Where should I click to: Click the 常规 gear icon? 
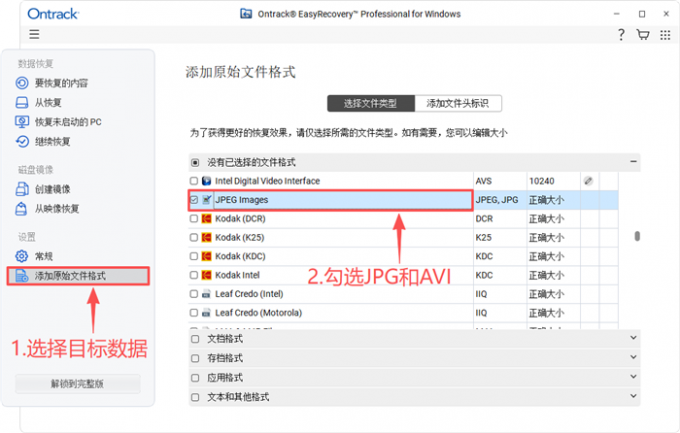coord(22,256)
